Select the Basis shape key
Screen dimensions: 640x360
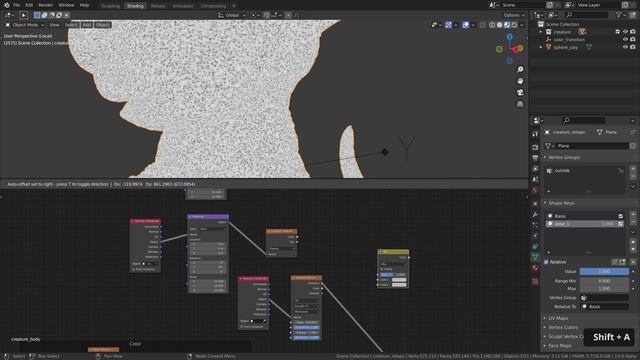tap(585, 216)
